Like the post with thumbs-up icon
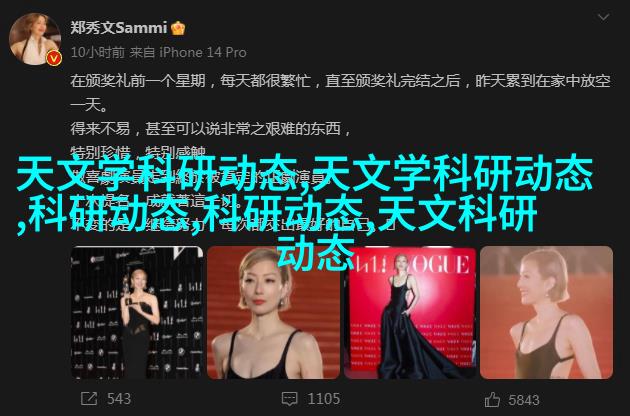 (x=492, y=400)
